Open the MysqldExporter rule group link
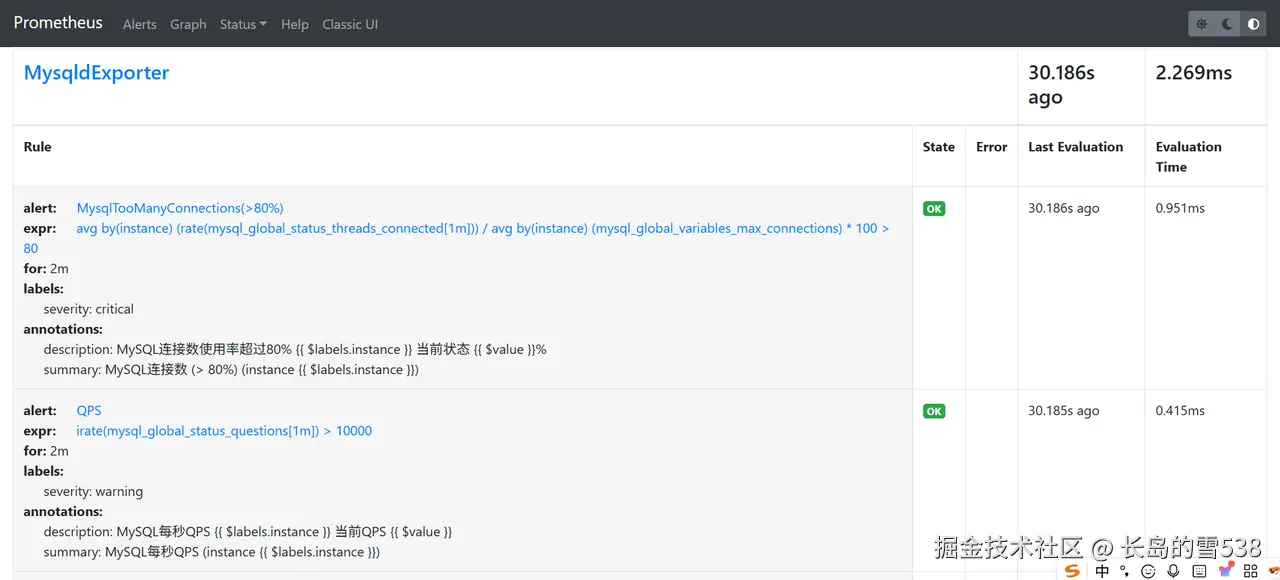1280x580 pixels. coord(96,73)
